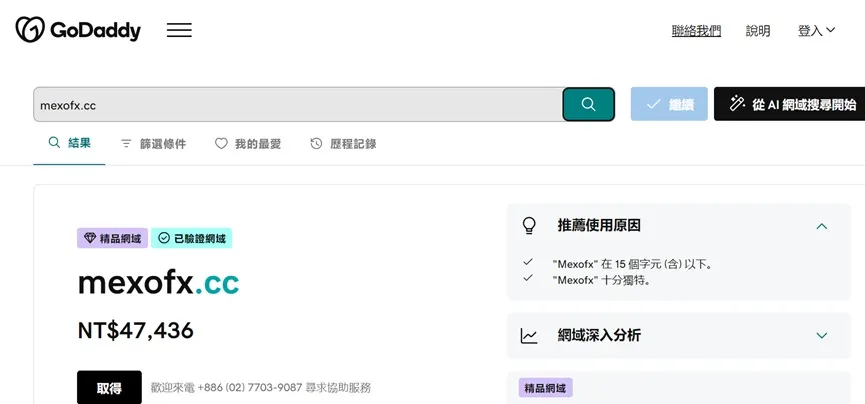Click the 取得 get domain button

click(x=109, y=388)
